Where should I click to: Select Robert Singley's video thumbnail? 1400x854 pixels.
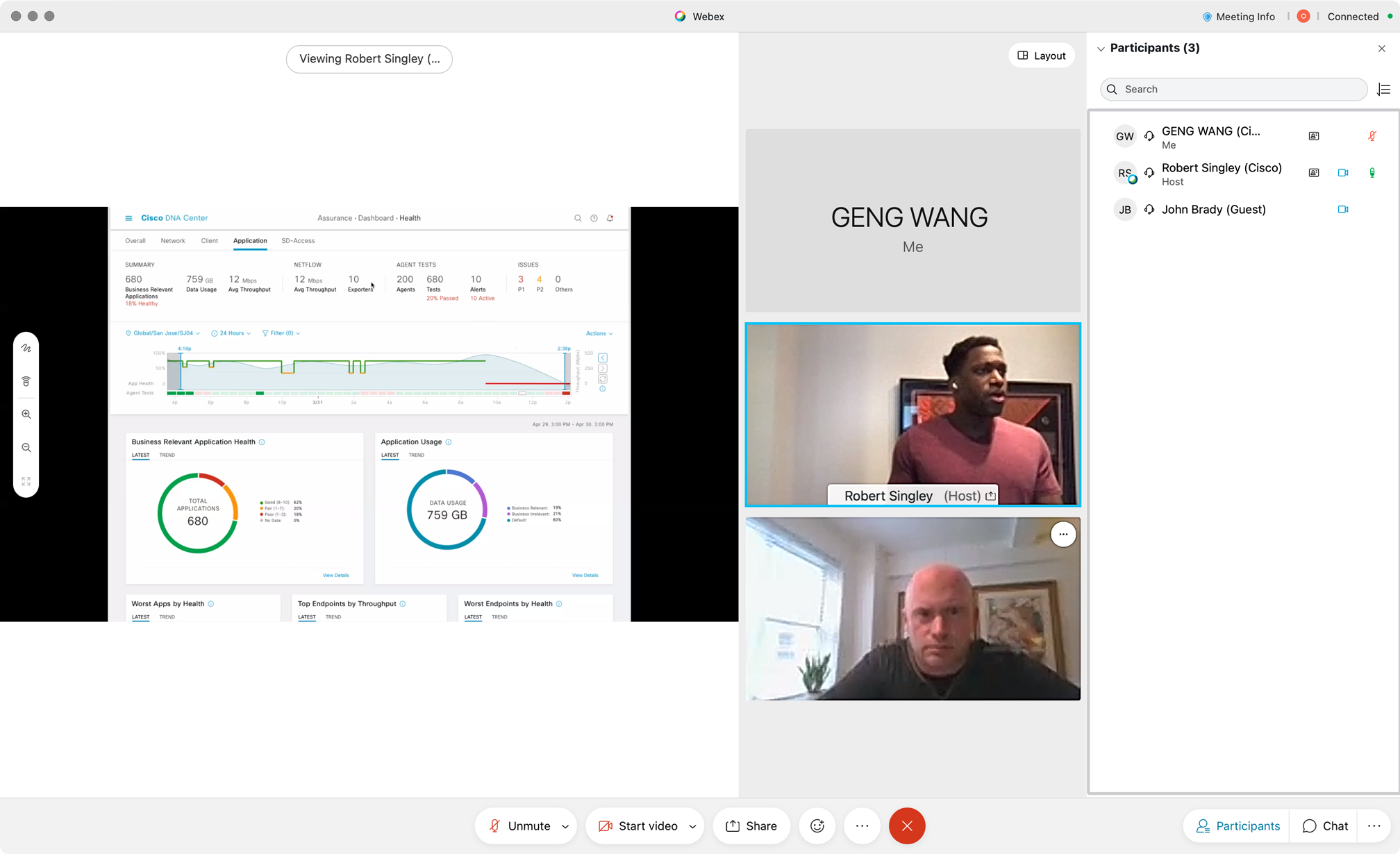pyautogui.click(x=912, y=415)
